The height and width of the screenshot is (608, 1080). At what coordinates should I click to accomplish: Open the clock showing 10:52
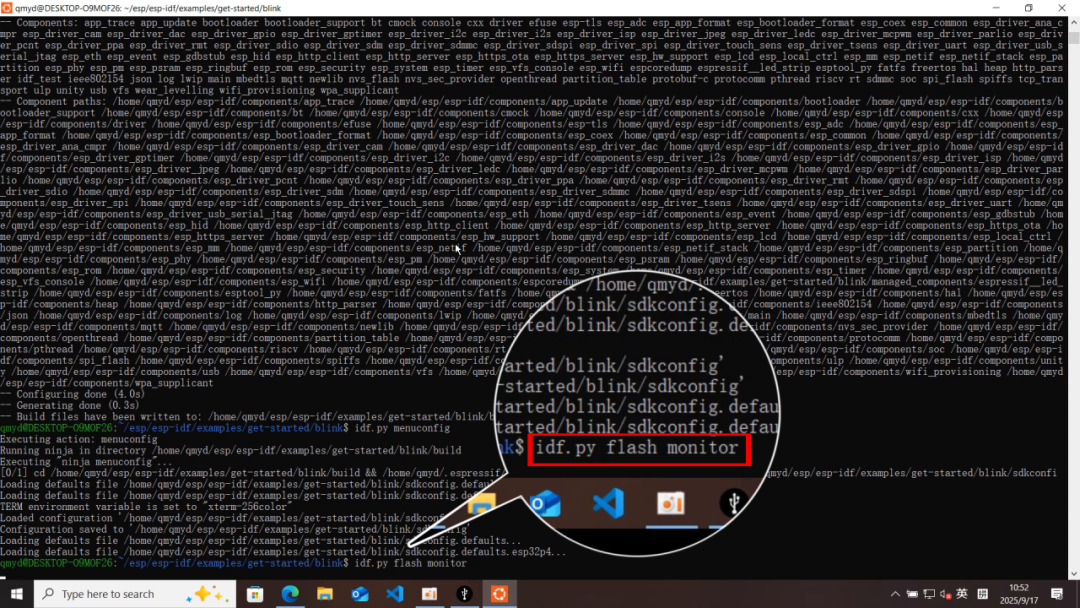(x=1019, y=594)
